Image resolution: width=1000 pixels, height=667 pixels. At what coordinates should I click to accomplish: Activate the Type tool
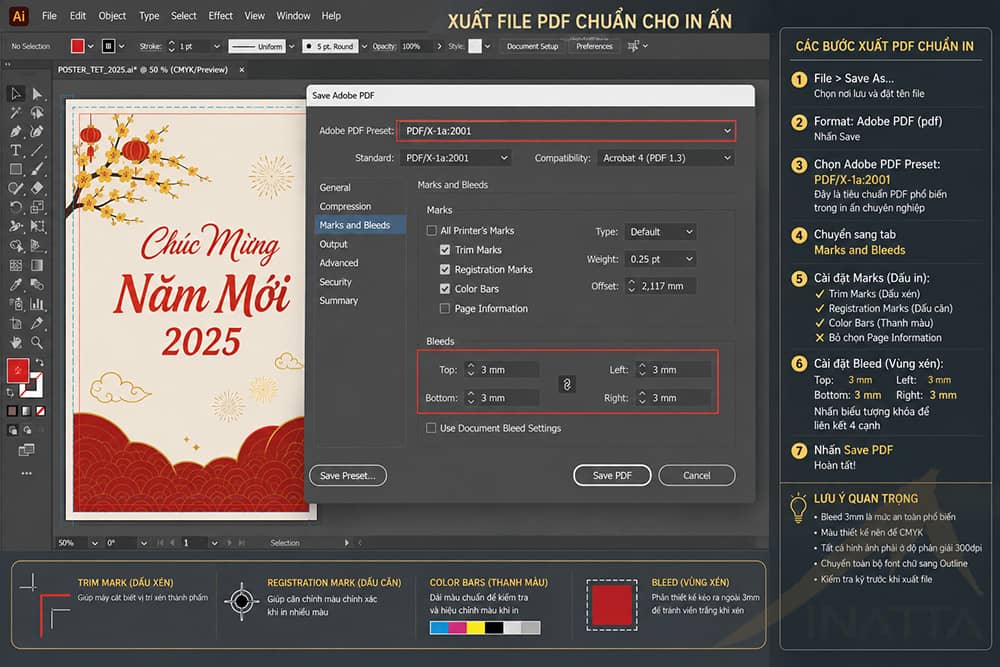[x=15, y=150]
